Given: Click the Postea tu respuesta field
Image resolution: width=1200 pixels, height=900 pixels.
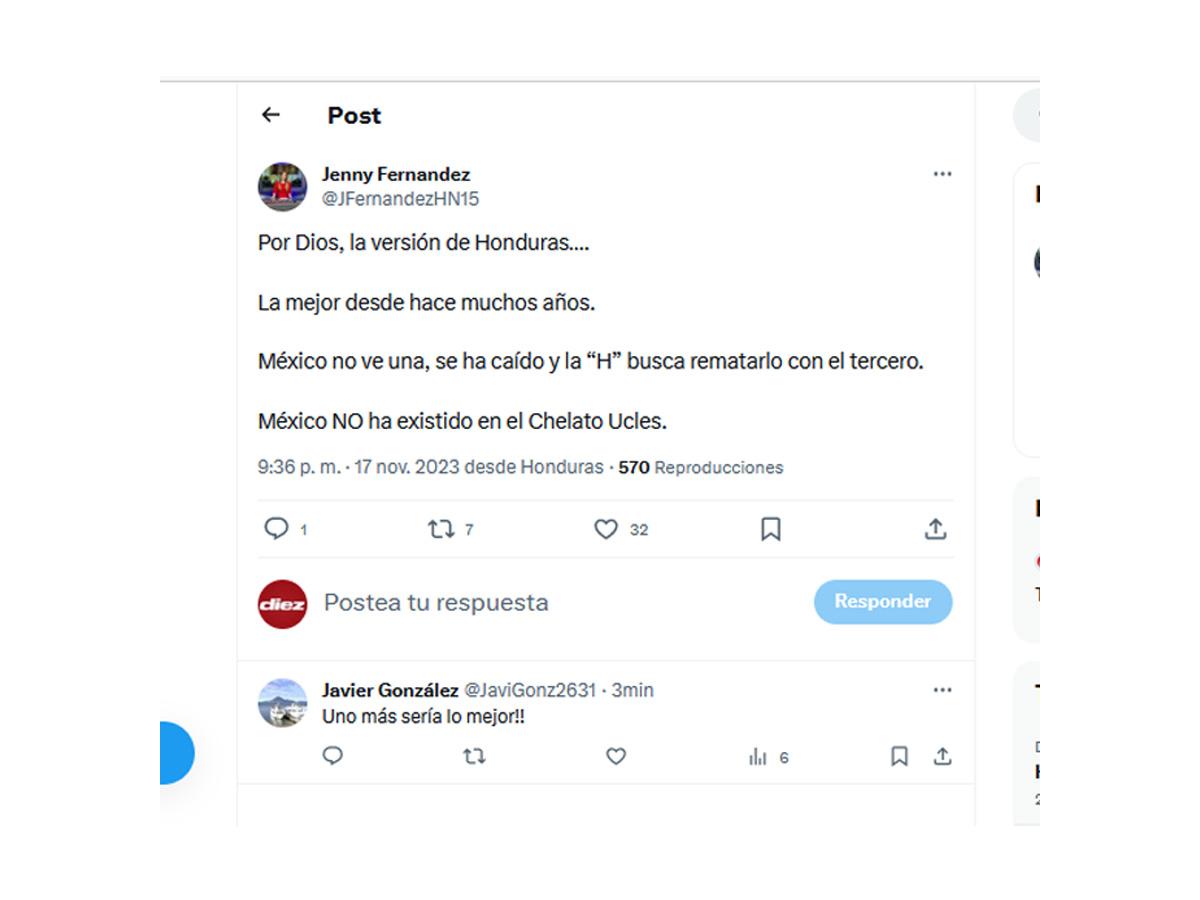Looking at the screenshot, I should coord(435,602).
